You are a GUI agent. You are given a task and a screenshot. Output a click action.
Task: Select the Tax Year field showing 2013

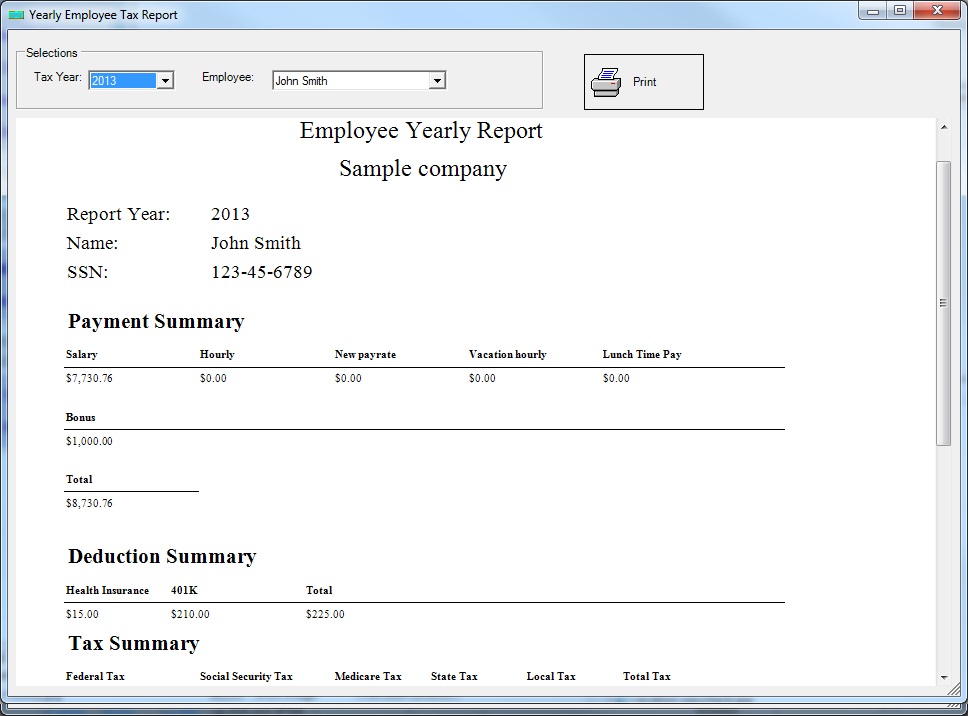122,81
